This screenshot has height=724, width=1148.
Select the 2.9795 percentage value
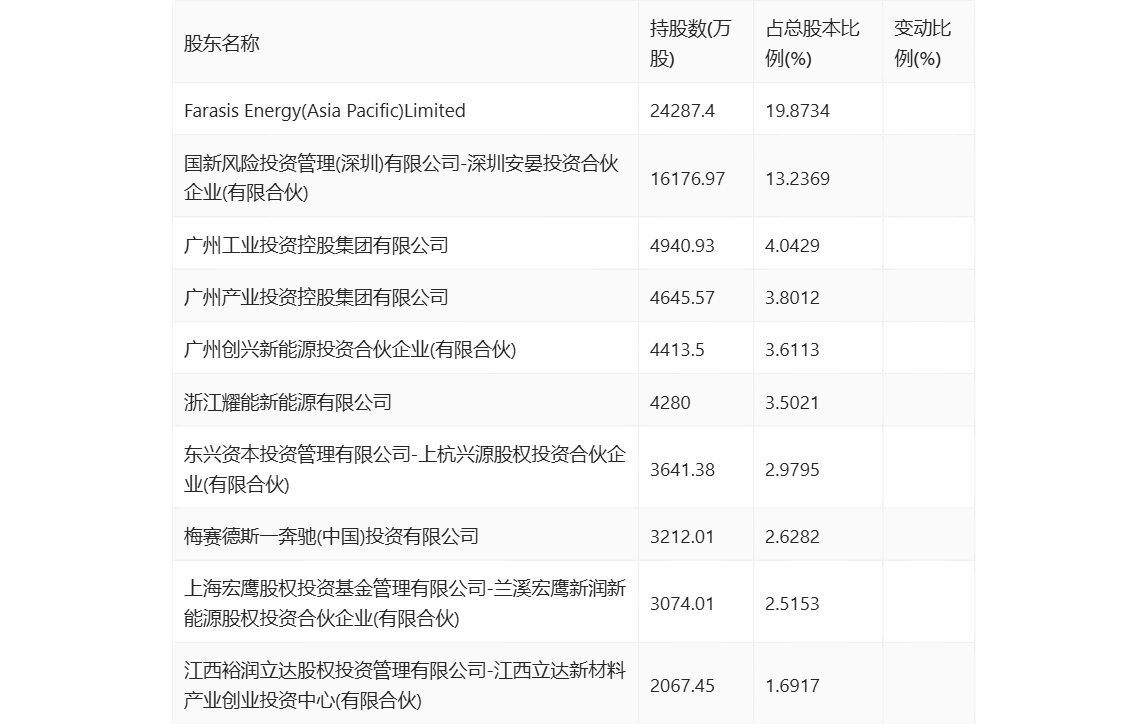792,470
